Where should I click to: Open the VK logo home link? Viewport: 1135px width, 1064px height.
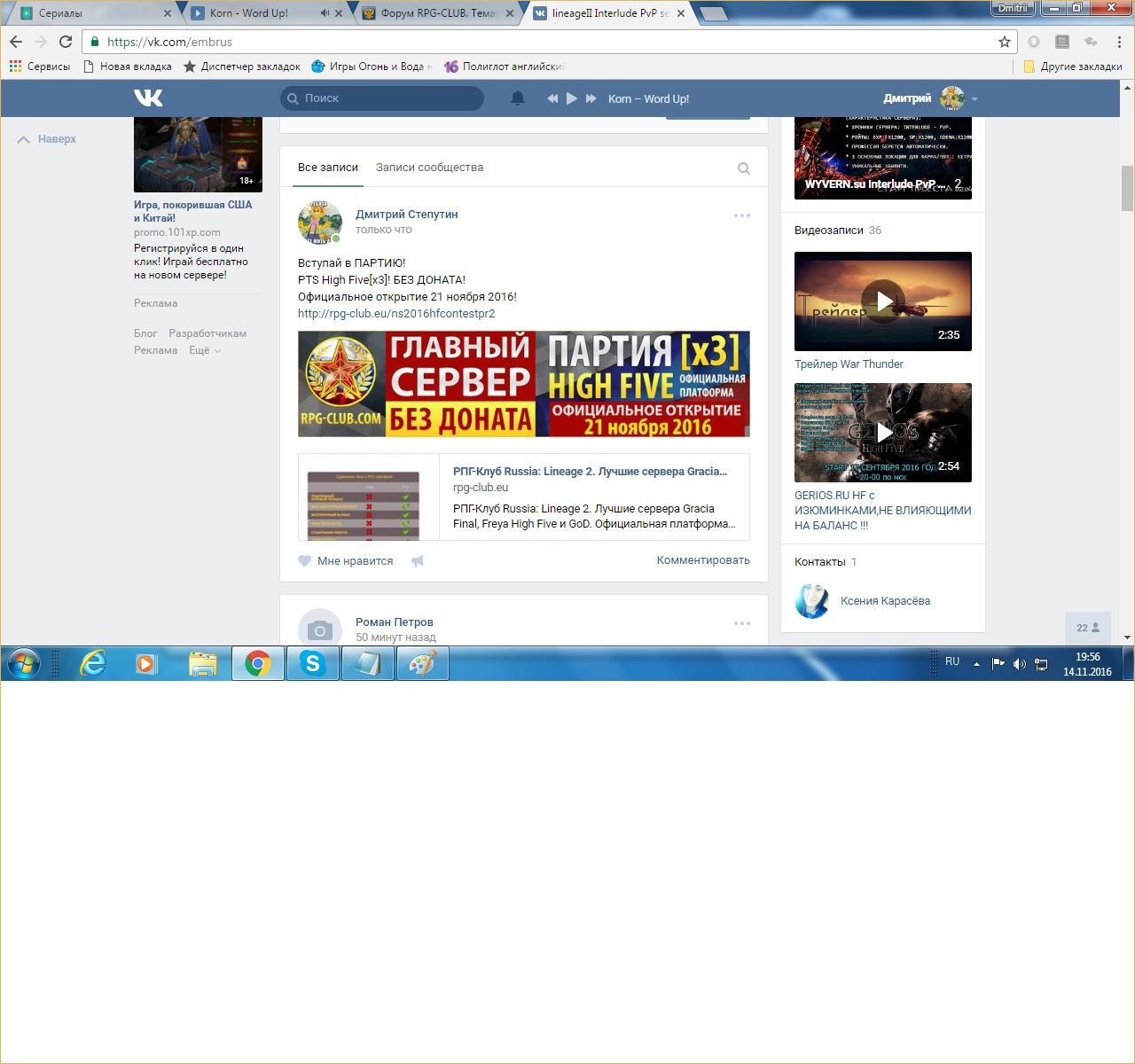148,98
